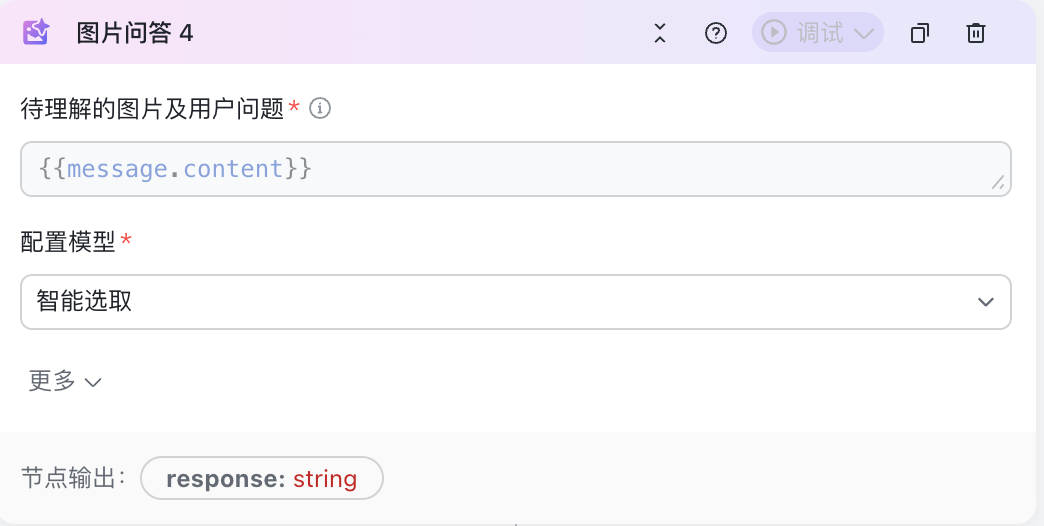The height and width of the screenshot is (526, 1044).
Task: Click the chevron arrow in 智能选取 selector
Action: tap(985, 302)
